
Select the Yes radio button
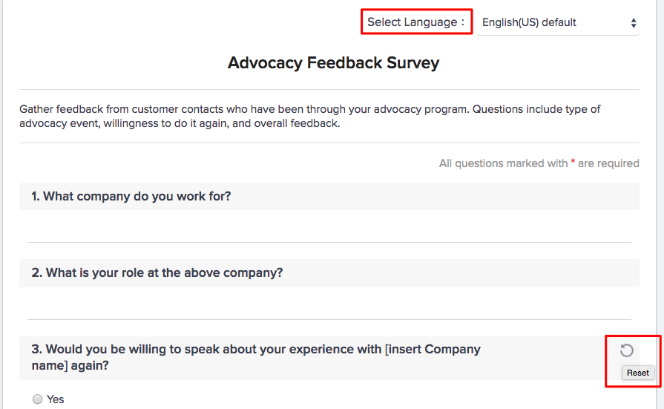click(38, 399)
